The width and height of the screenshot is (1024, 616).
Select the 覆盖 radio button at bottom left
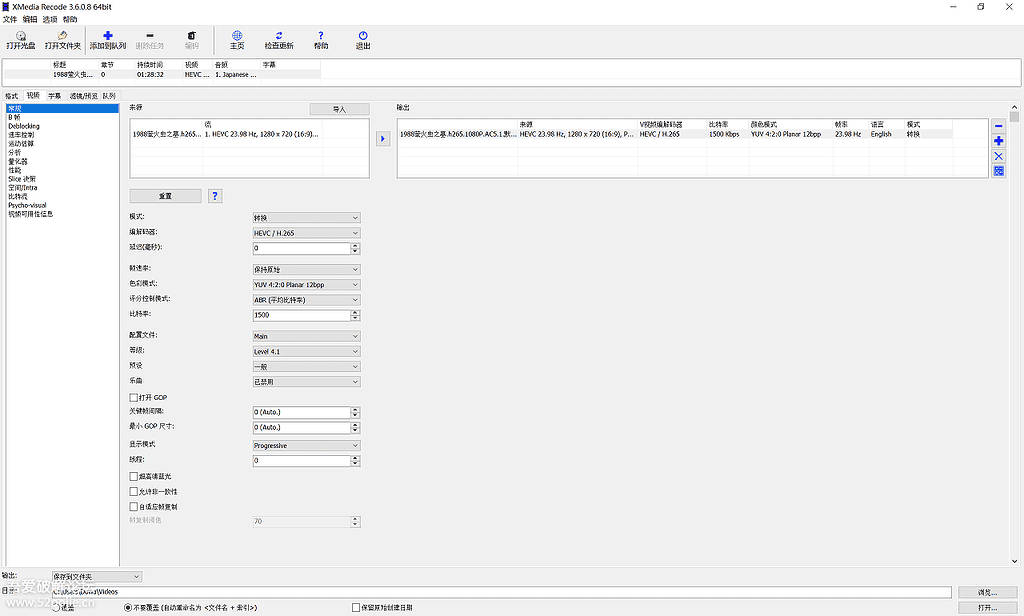point(56,608)
